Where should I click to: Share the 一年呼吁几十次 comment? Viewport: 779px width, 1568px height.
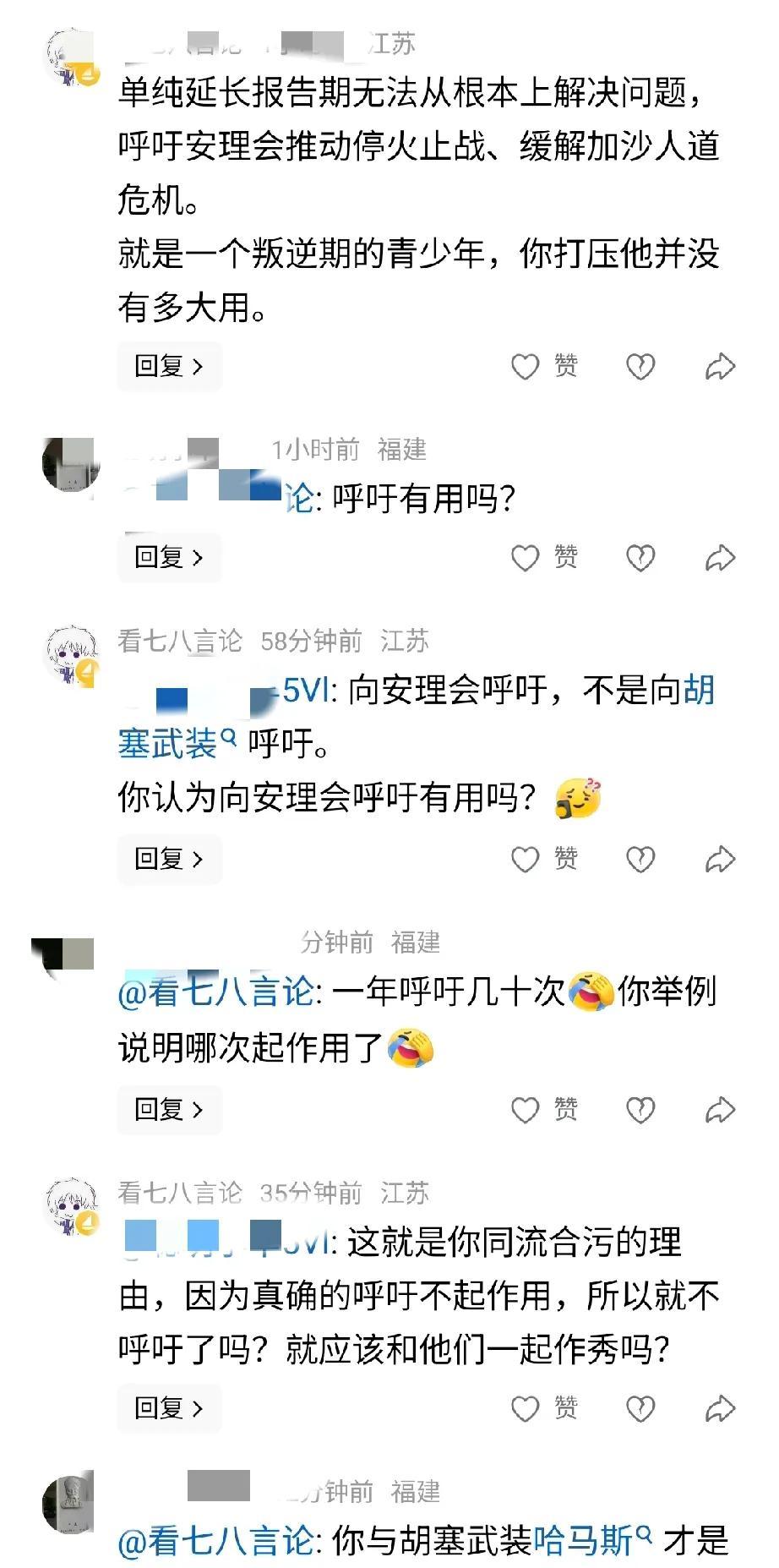coord(720,1109)
